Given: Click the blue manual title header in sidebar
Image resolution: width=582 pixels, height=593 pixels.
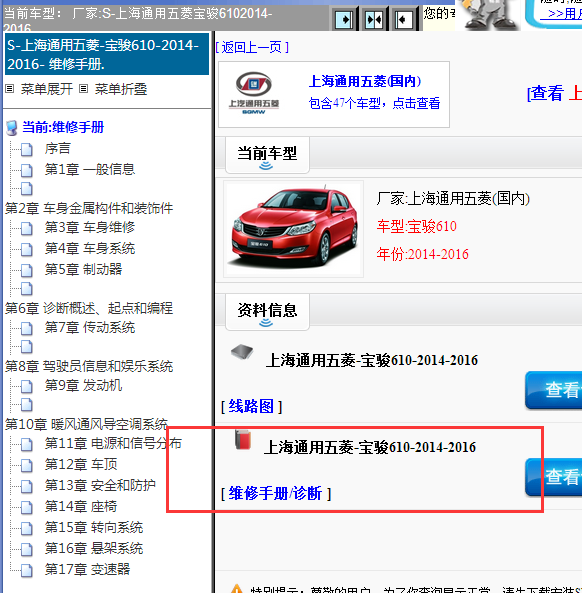Looking at the screenshot, I should click(x=107, y=54).
